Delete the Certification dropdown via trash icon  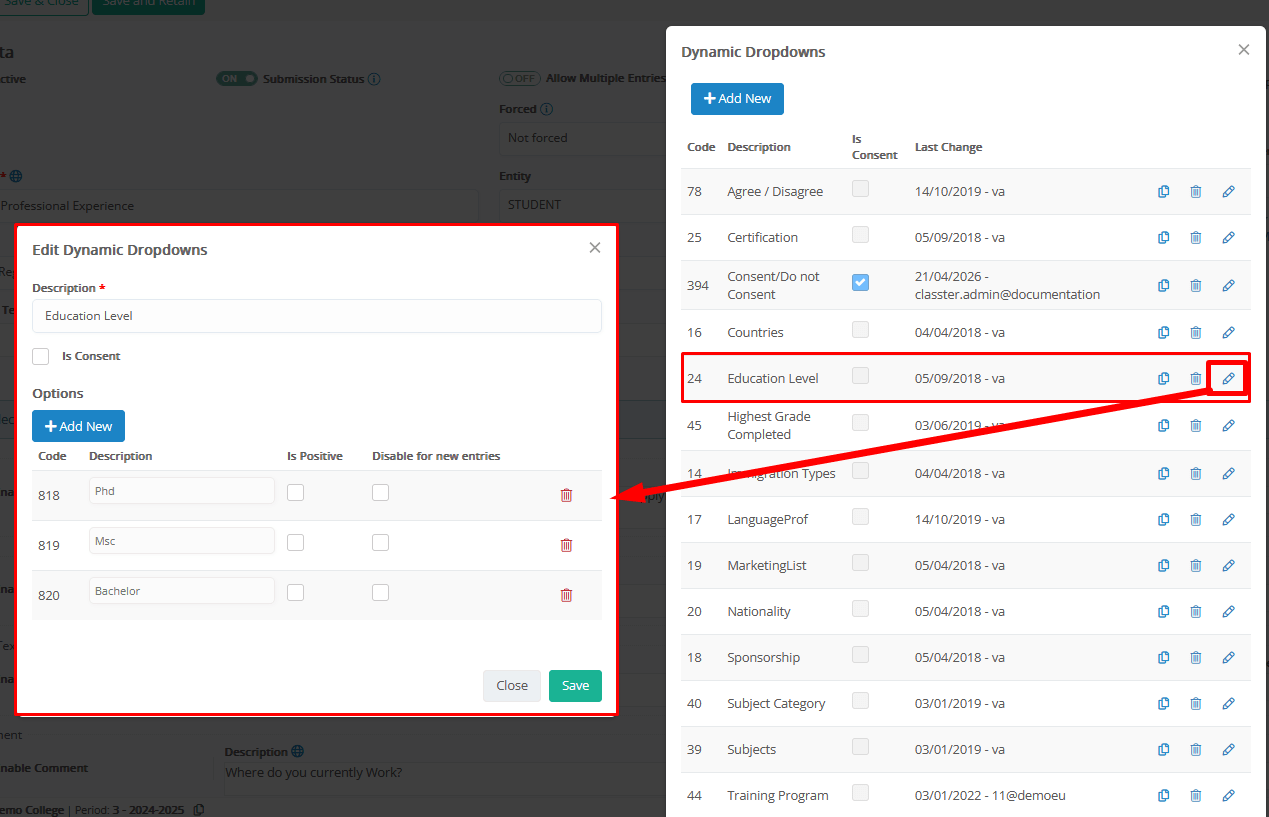1195,238
